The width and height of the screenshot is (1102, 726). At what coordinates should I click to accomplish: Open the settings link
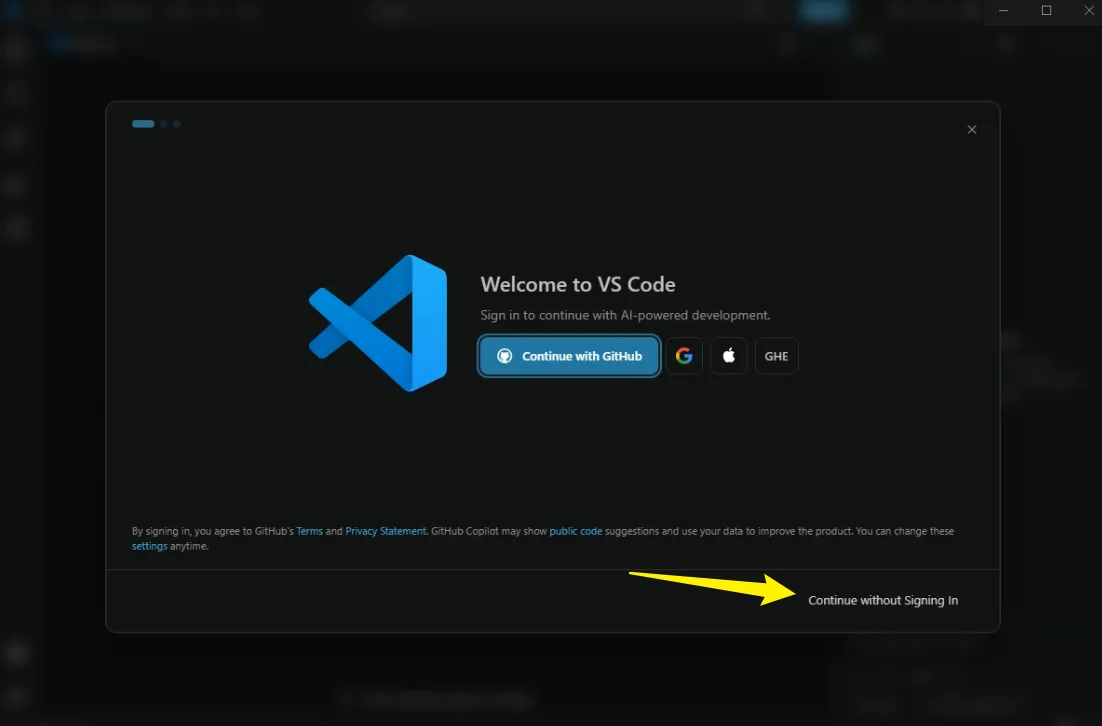tap(150, 546)
